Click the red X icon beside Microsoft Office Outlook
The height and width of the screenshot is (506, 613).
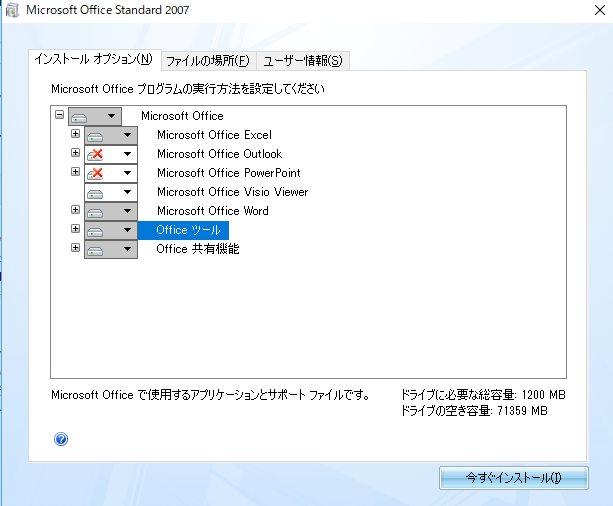(96, 154)
